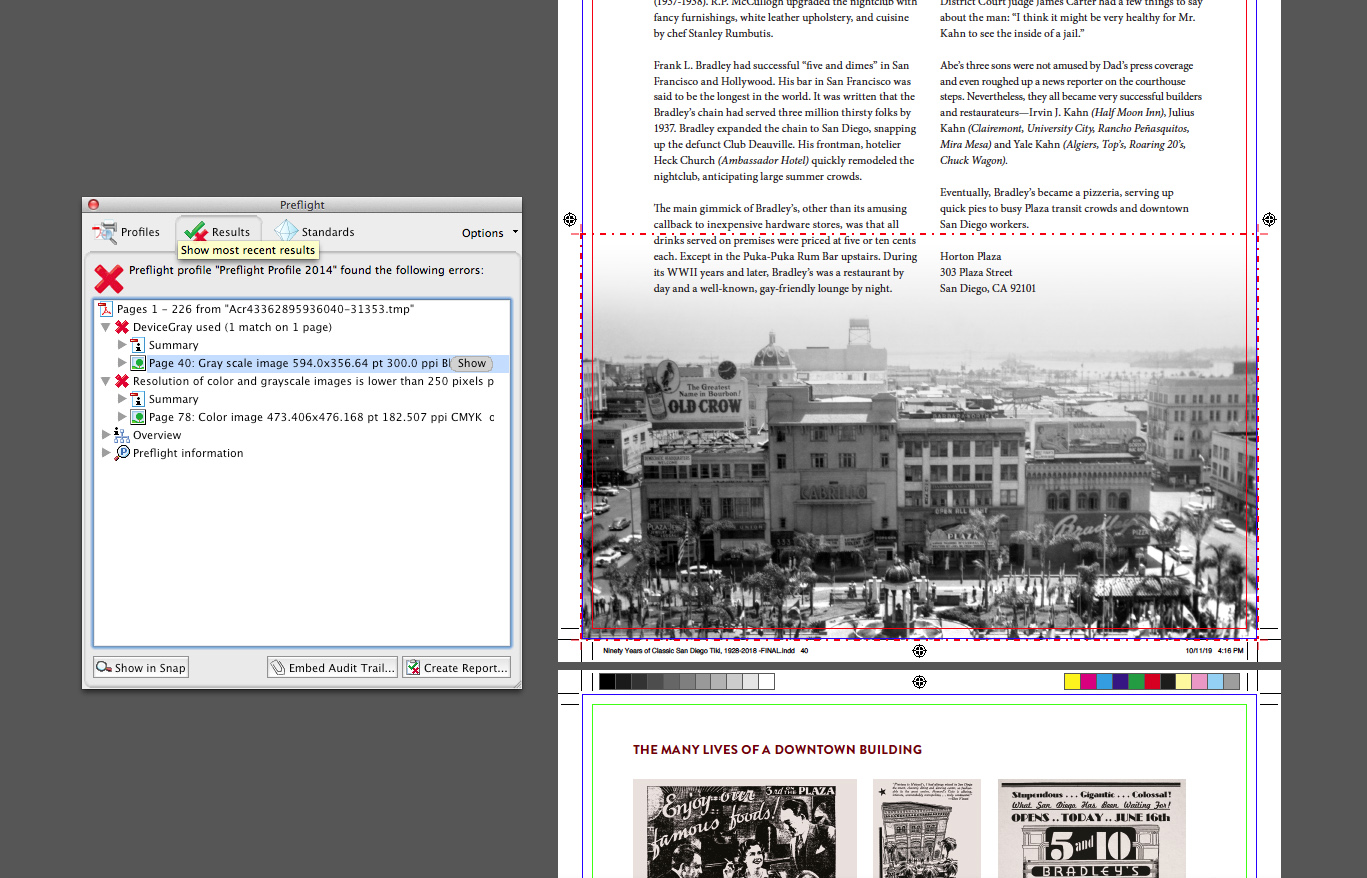Click the Show in Snap button

pos(141,668)
